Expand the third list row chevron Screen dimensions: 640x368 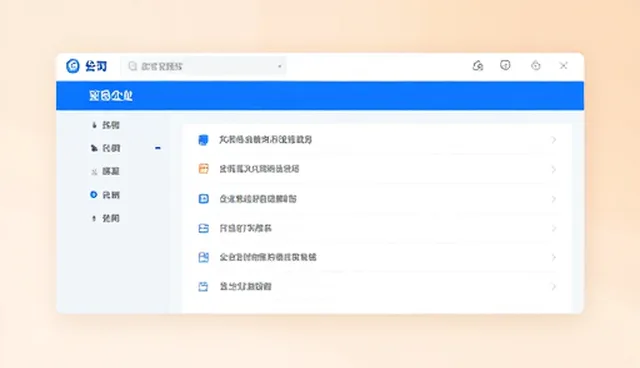click(x=554, y=199)
